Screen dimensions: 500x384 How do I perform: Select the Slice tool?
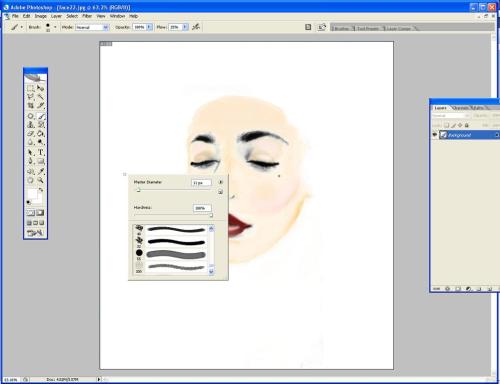tap(40, 105)
